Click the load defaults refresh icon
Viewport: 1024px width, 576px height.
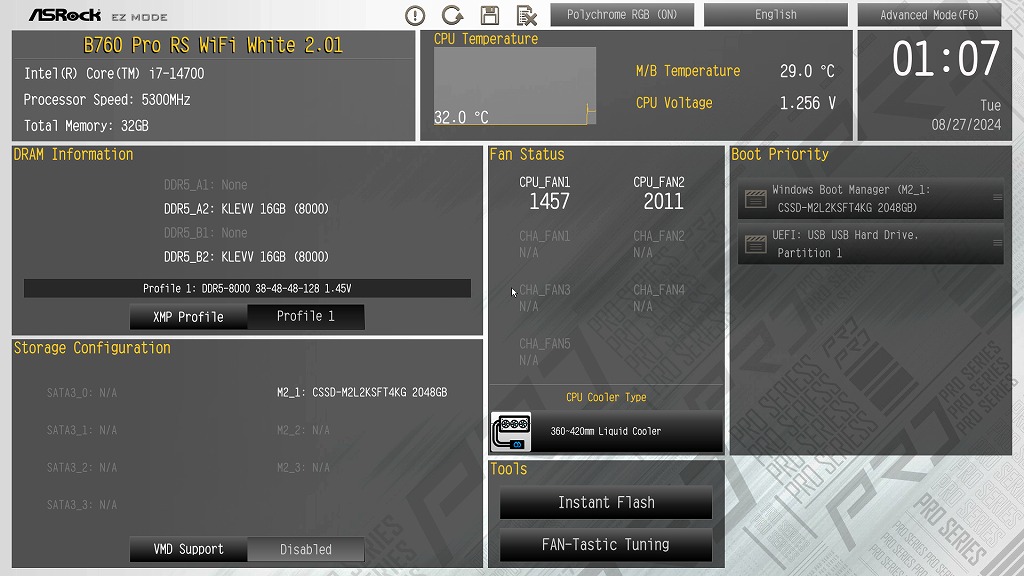click(x=452, y=15)
